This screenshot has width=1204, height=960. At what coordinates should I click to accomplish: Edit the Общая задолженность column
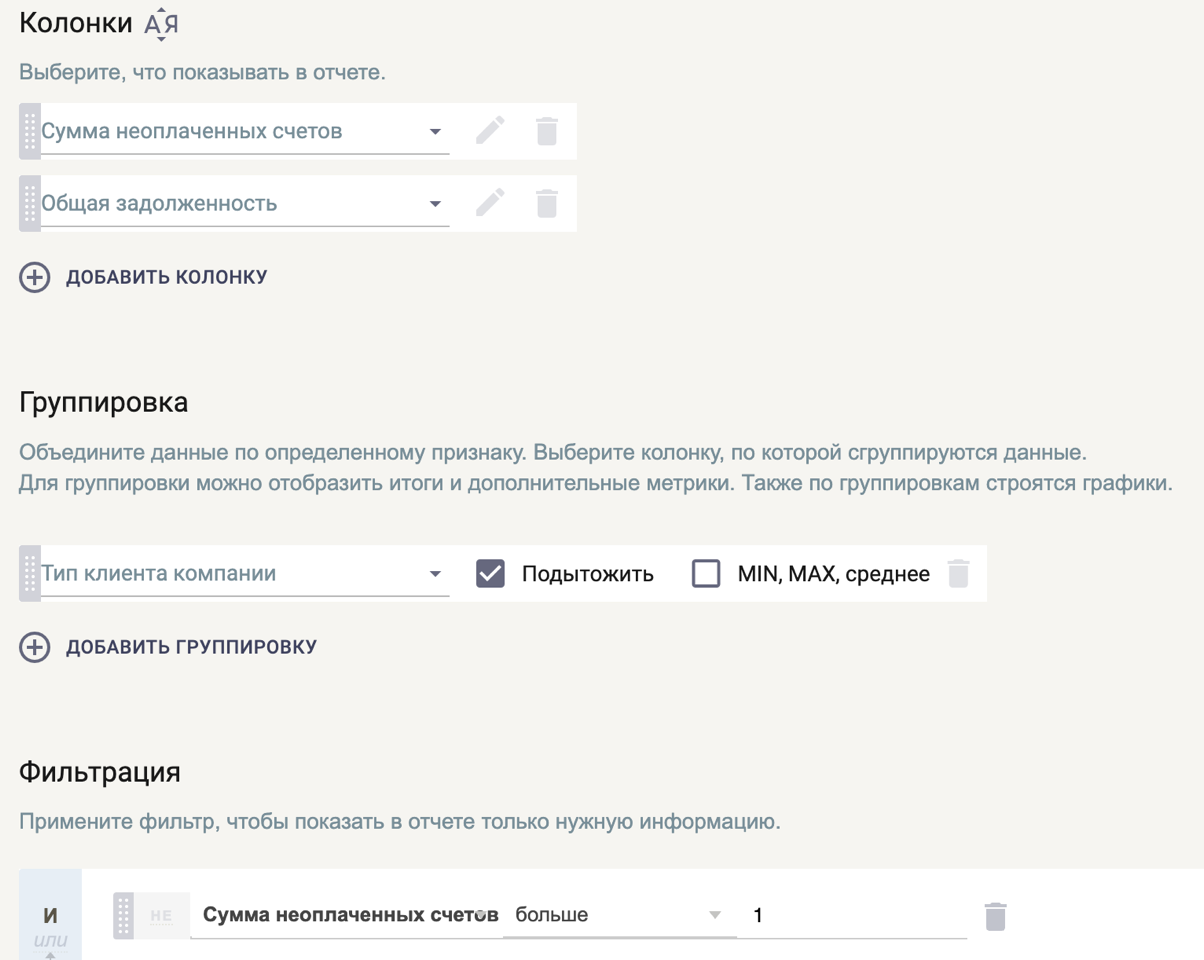[x=490, y=203]
